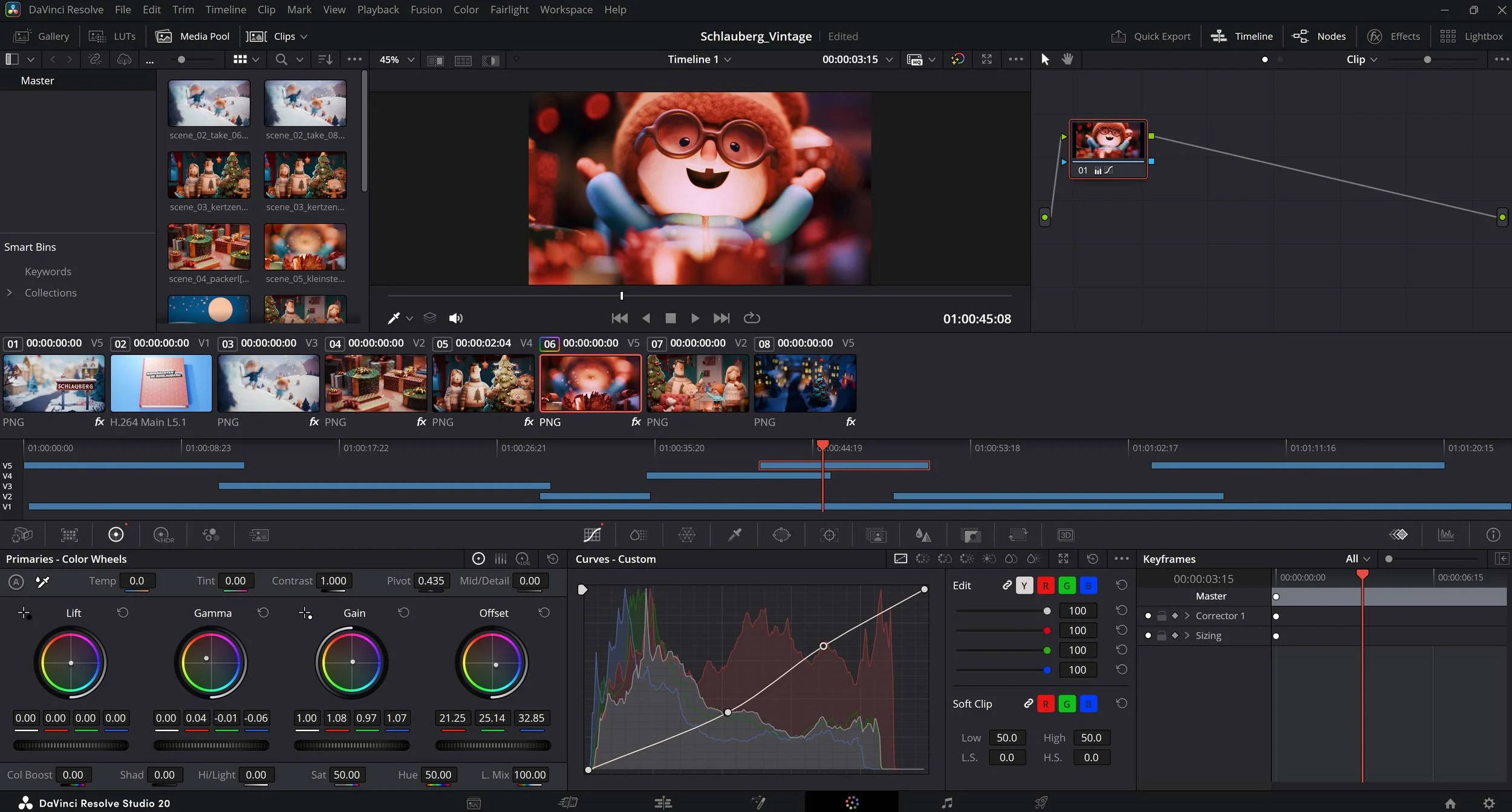This screenshot has height=812, width=1512.
Task: Open the Playback menu
Action: click(x=377, y=10)
